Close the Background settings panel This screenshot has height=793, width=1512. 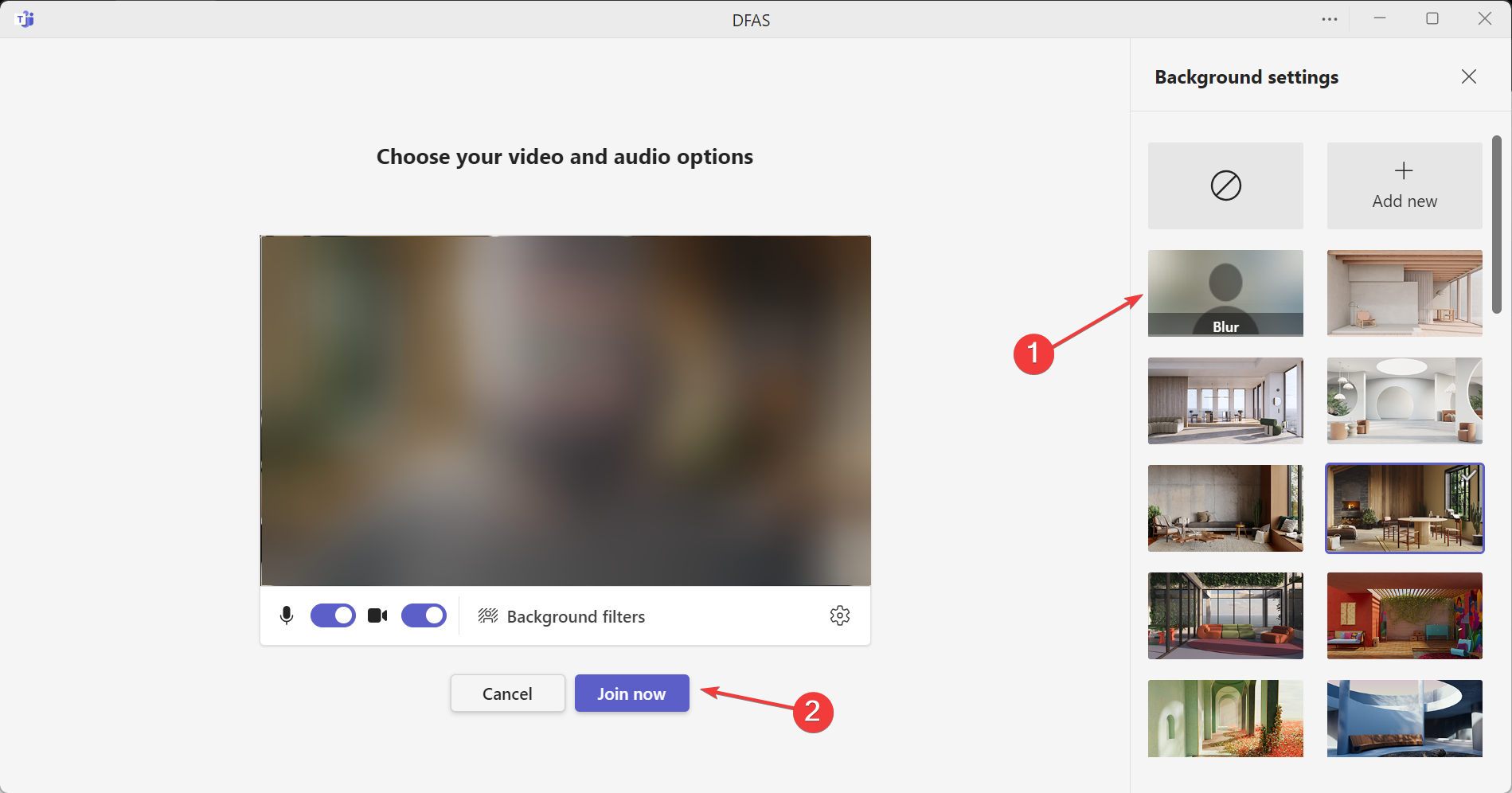pos(1469,76)
